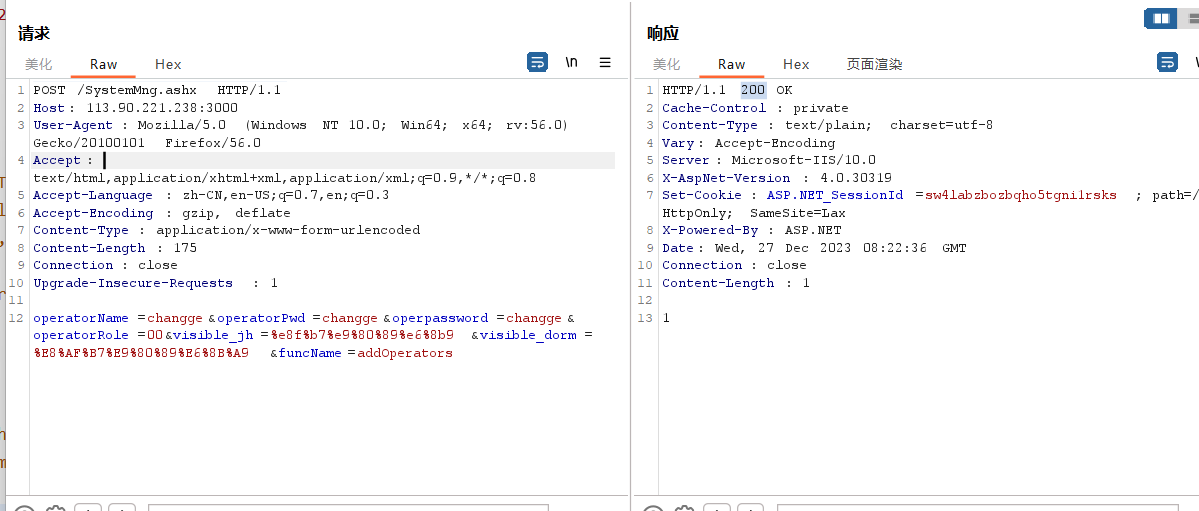The width and height of the screenshot is (1199, 511).
Task: Click the operatorRole parameter name
Action: [81, 336]
